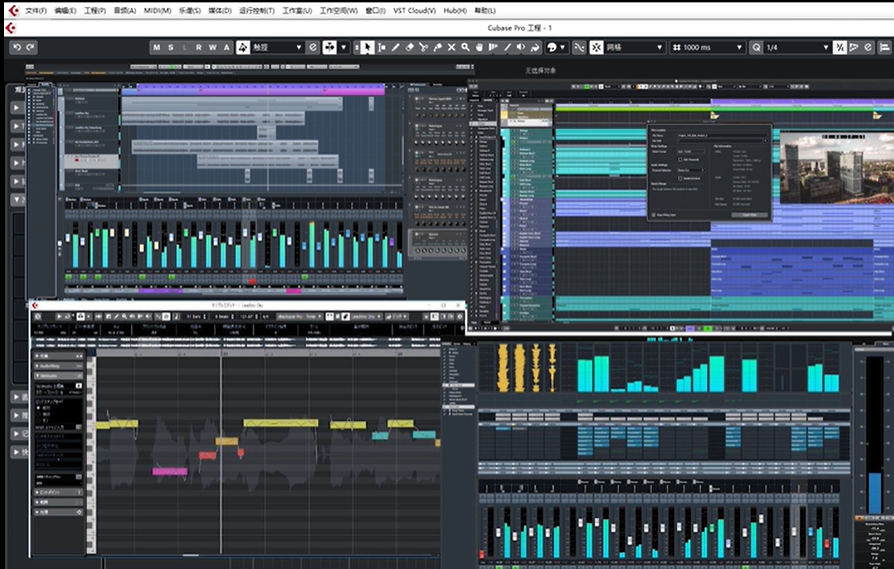
Task: Open the 运行控制(T) menu
Action: click(x=257, y=11)
